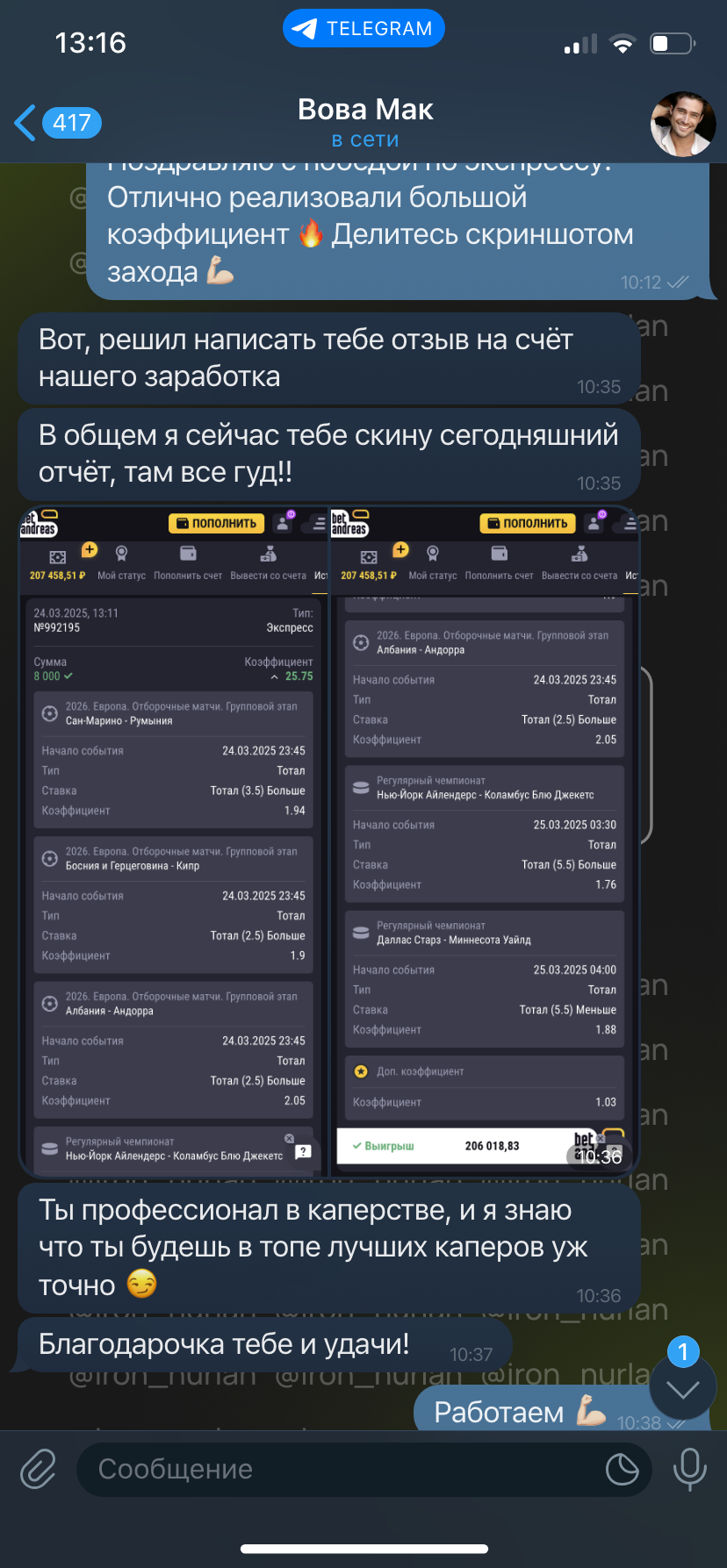727x1568 pixels.
Task: Open the left betting slip screenshot
Action: 174,841
